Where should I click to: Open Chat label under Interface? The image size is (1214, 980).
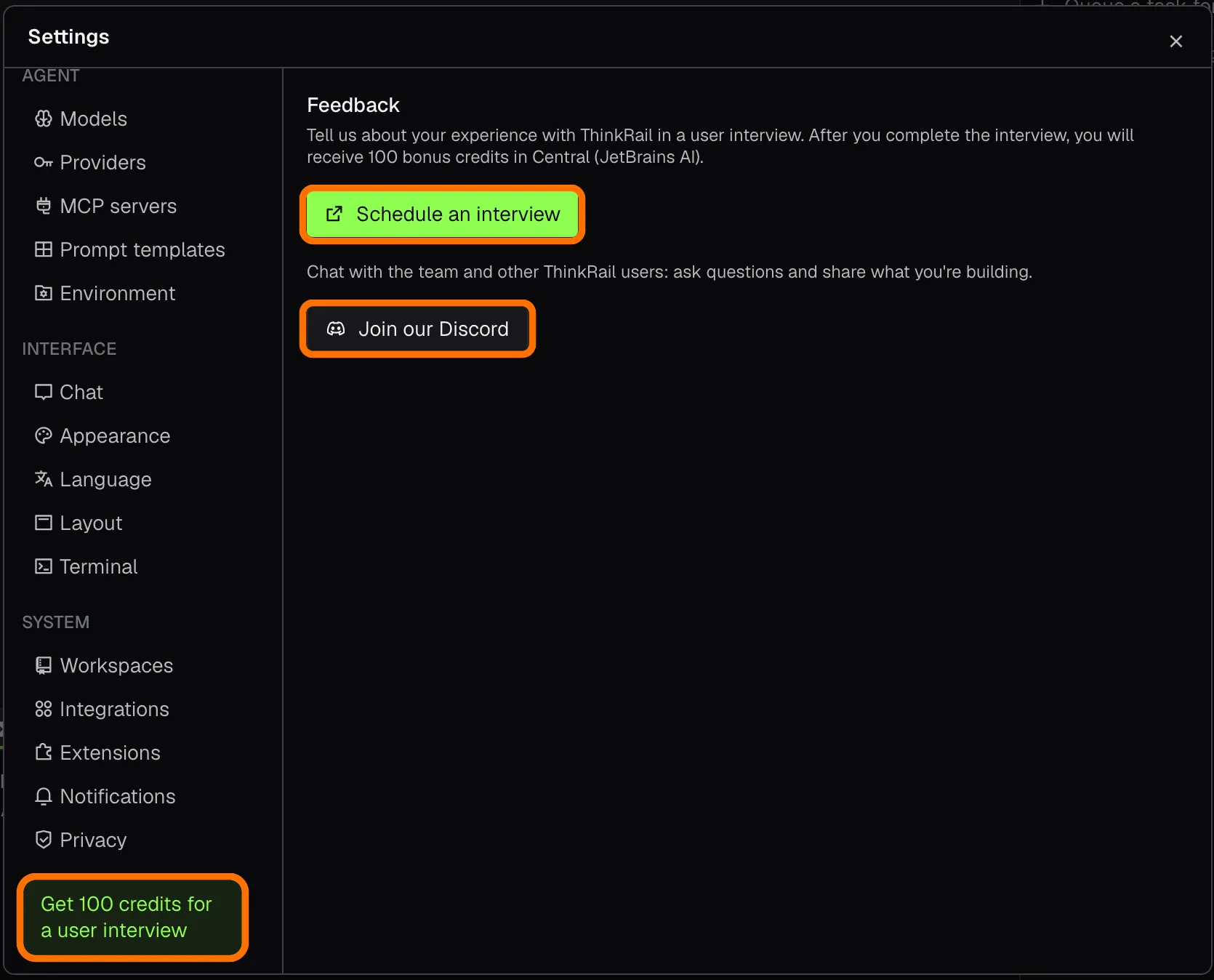pos(81,392)
